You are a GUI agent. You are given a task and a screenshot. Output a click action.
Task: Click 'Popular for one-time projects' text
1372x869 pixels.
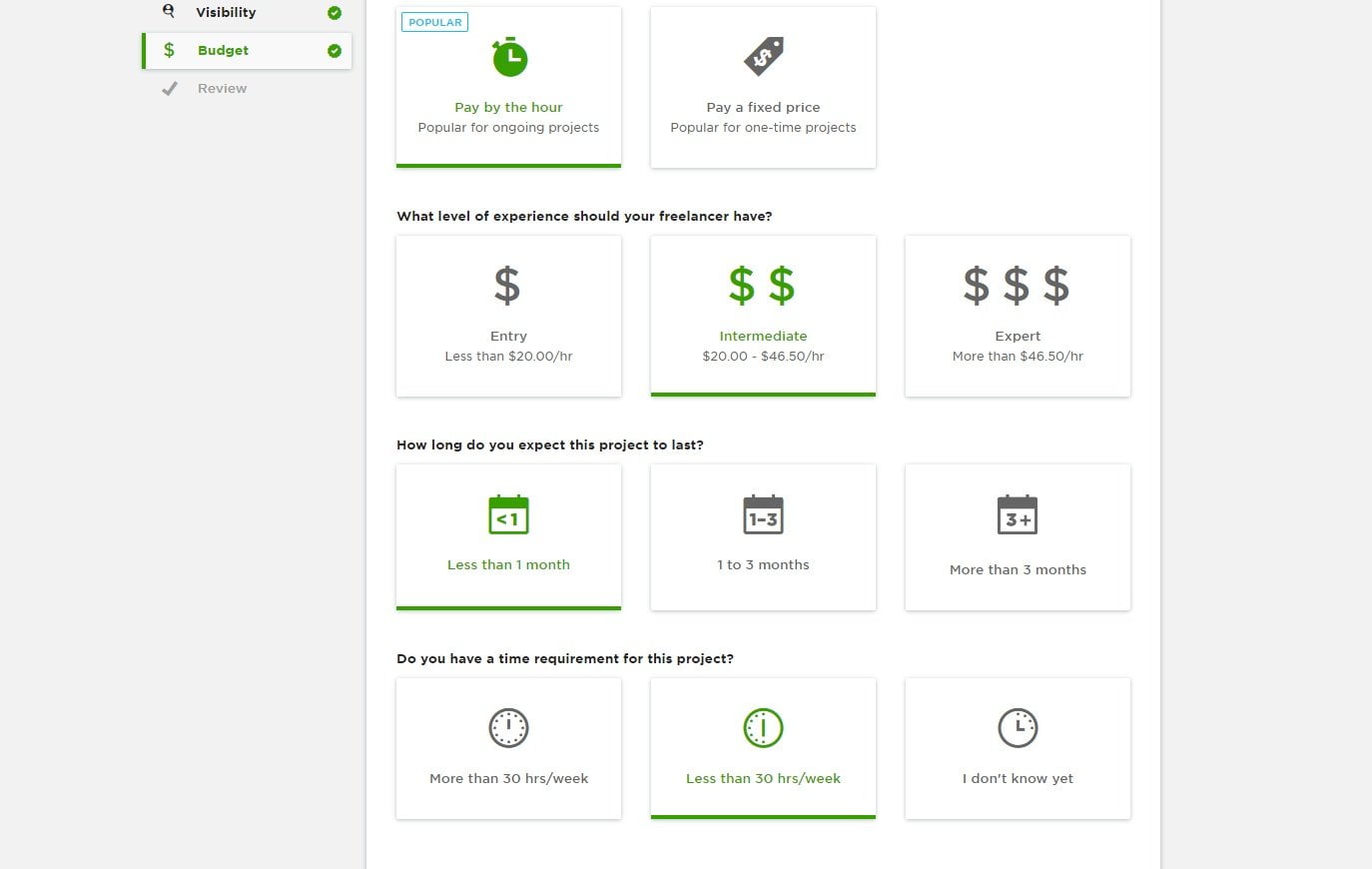763,128
